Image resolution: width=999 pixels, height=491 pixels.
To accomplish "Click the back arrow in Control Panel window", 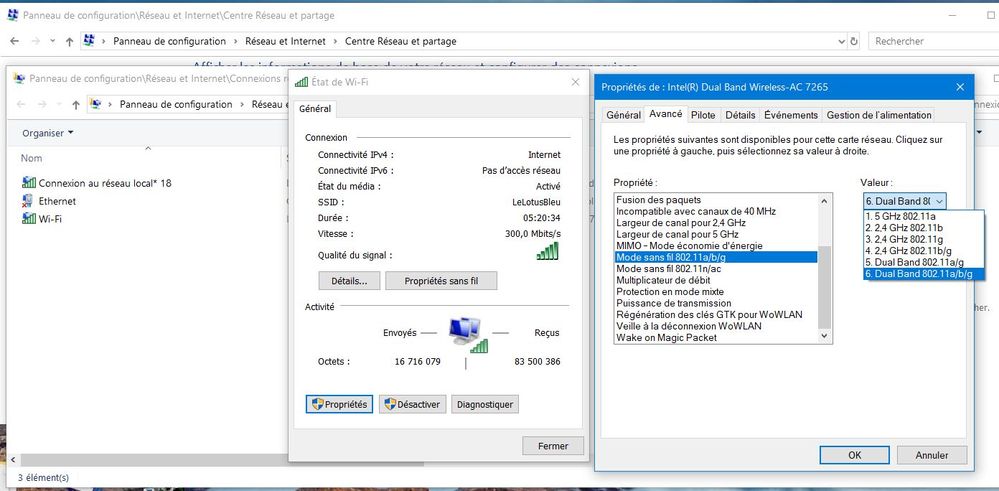I will [16, 42].
